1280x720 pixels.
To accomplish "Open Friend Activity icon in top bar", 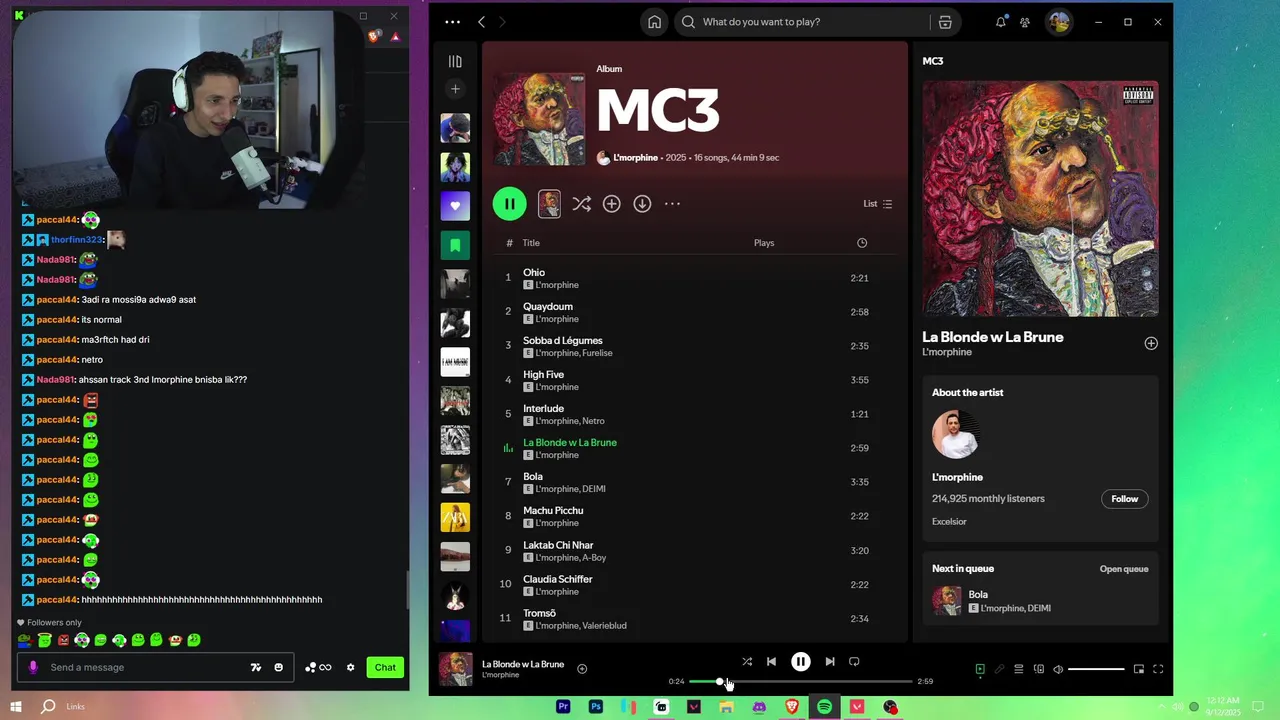I will pyautogui.click(x=1025, y=22).
